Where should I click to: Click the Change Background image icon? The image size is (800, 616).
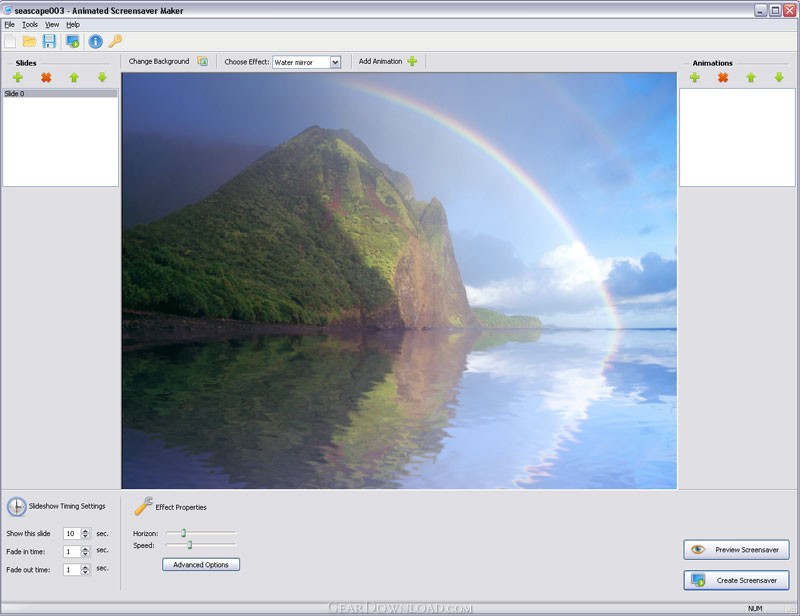click(203, 61)
